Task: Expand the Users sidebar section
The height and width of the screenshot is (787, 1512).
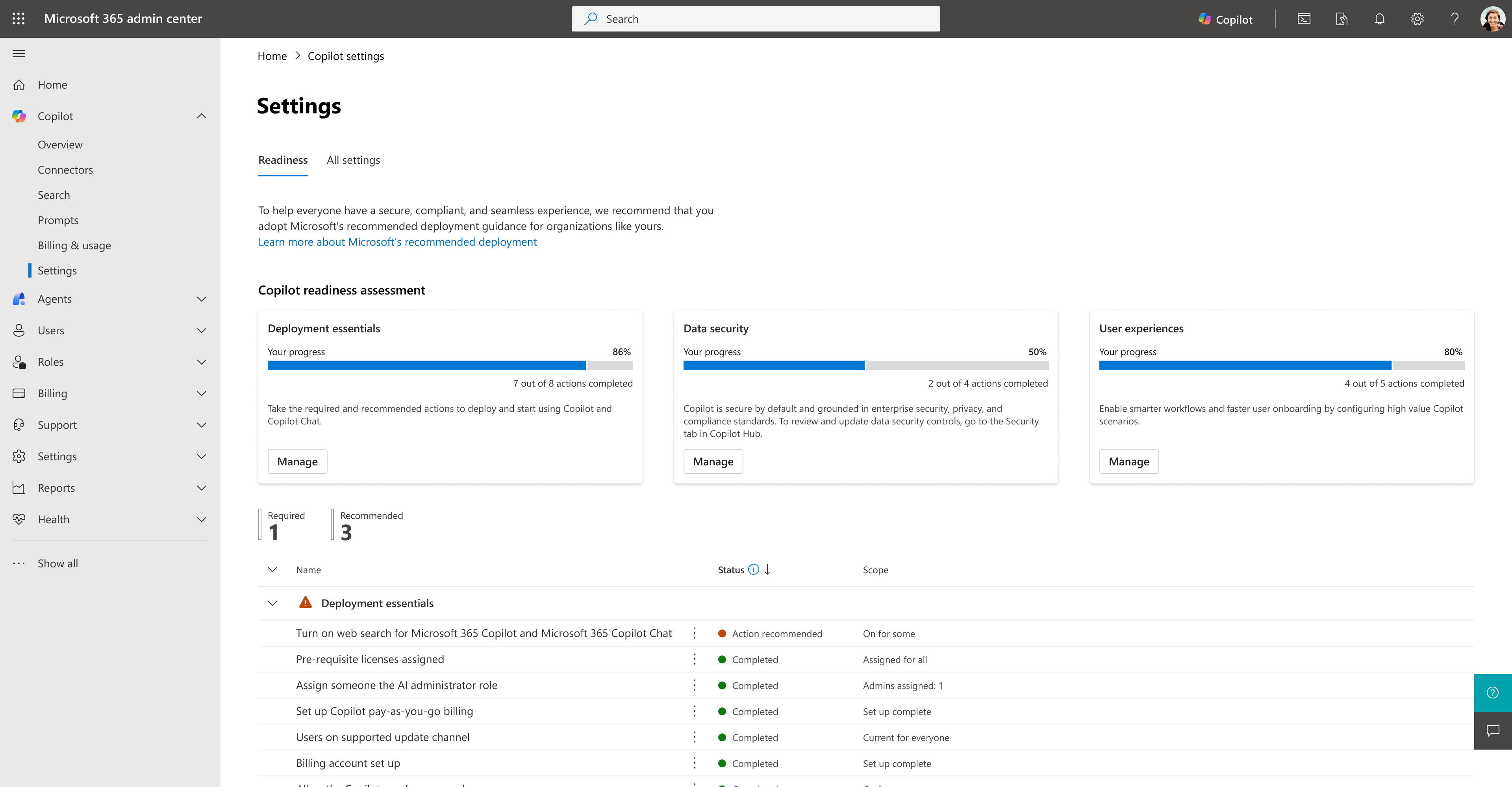Action: coord(201,330)
